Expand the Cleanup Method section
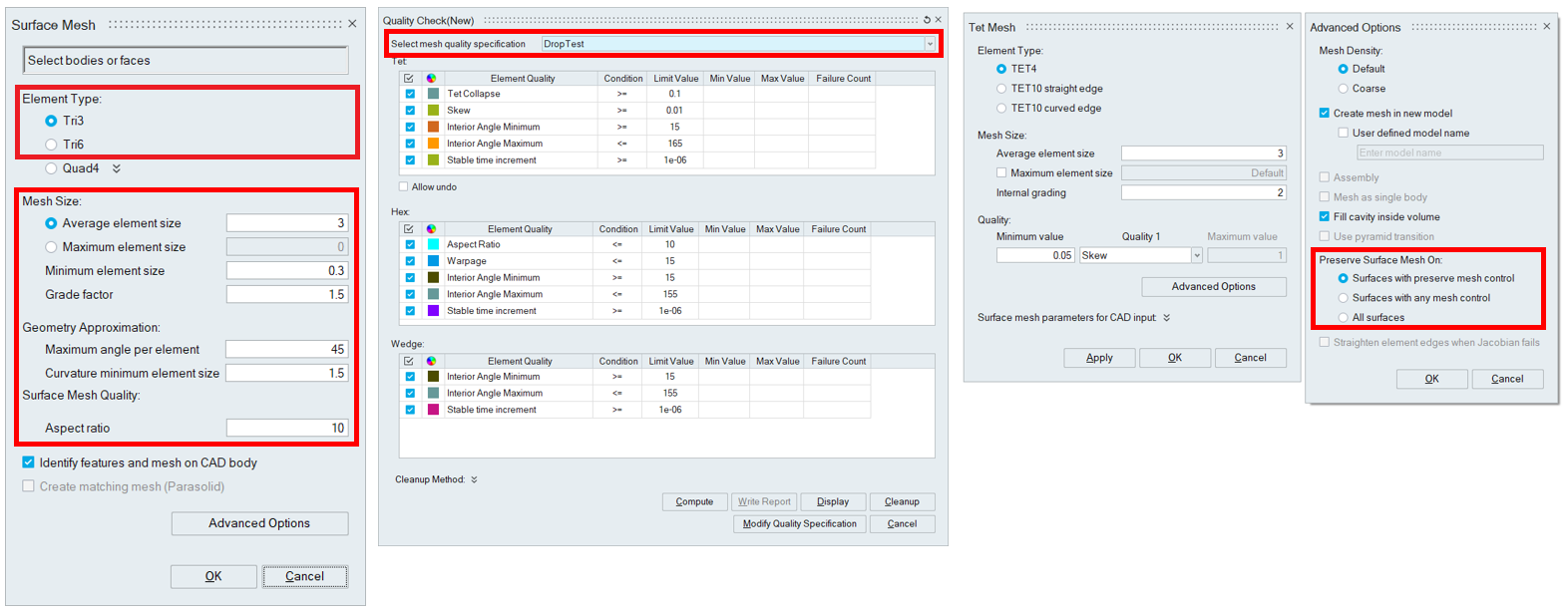This screenshot has width=1568, height=614. point(474,479)
